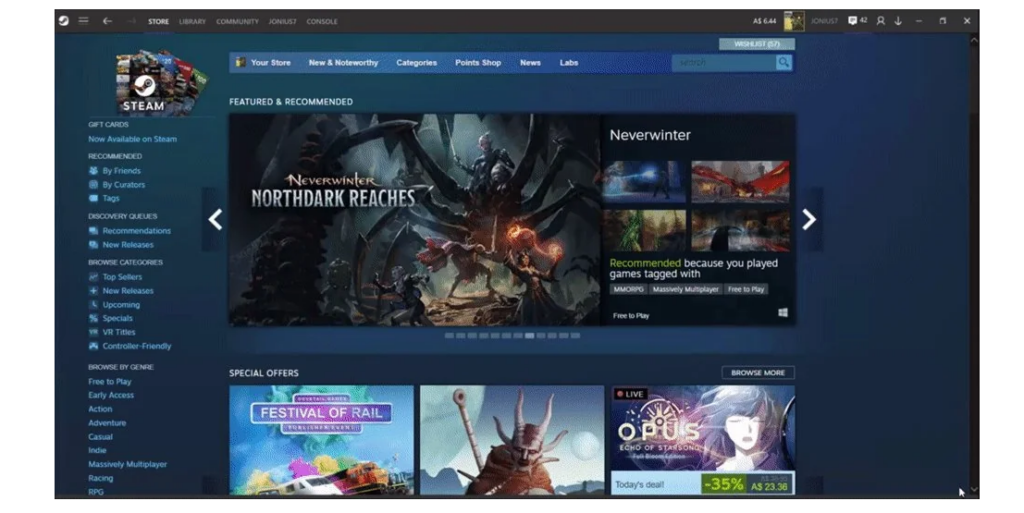Browse Free to Play genre link
1024x513 pixels.
tap(110, 381)
